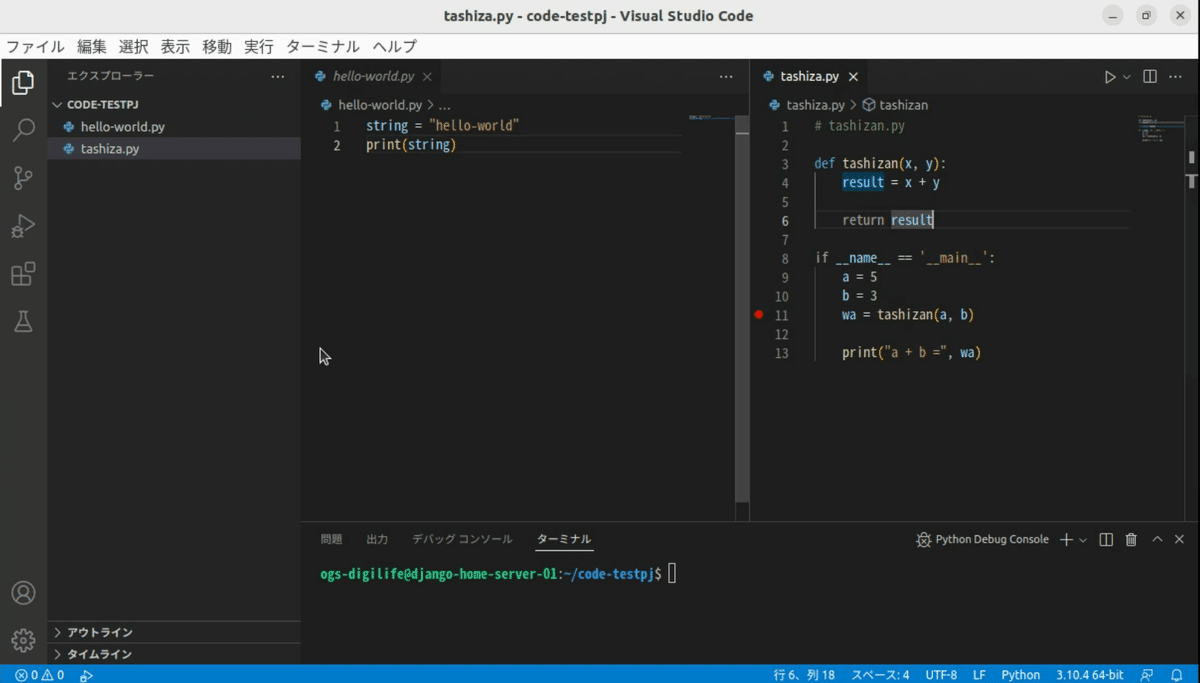
Task: Open the Manage gear menu
Action: pyautogui.click(x=23, y=640)
